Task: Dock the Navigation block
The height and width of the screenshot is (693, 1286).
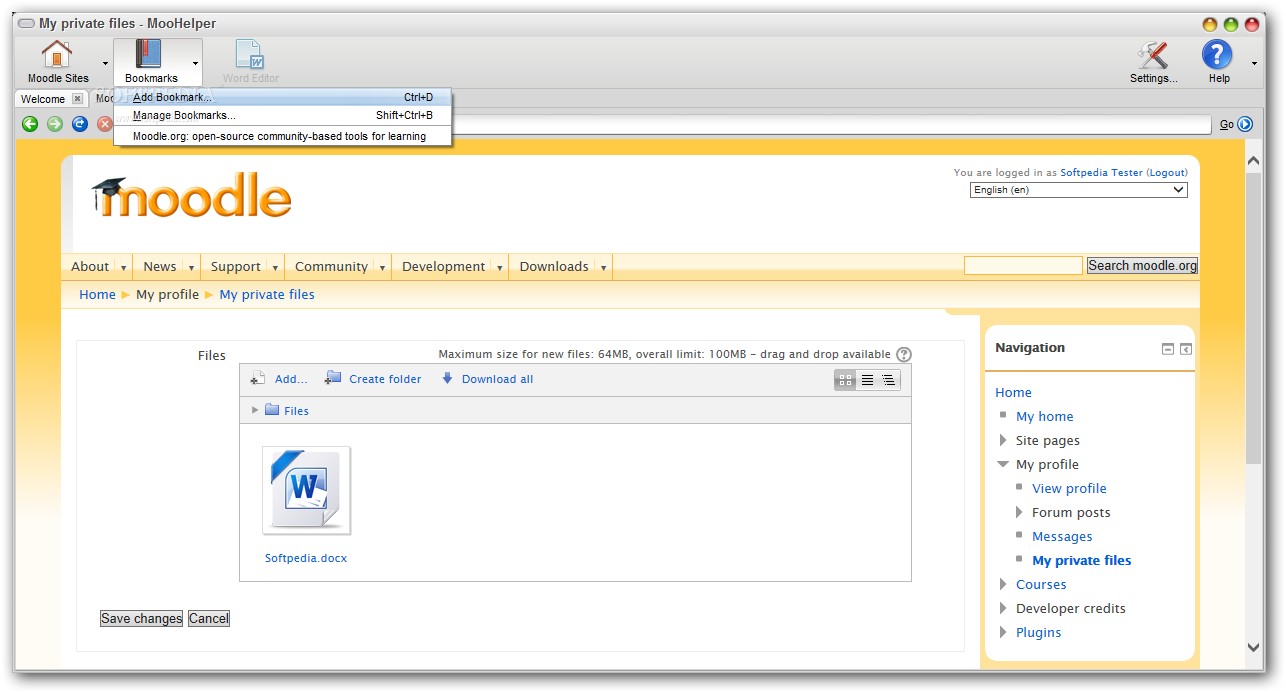Action: pyautogui.click(x=1186, y=349)
